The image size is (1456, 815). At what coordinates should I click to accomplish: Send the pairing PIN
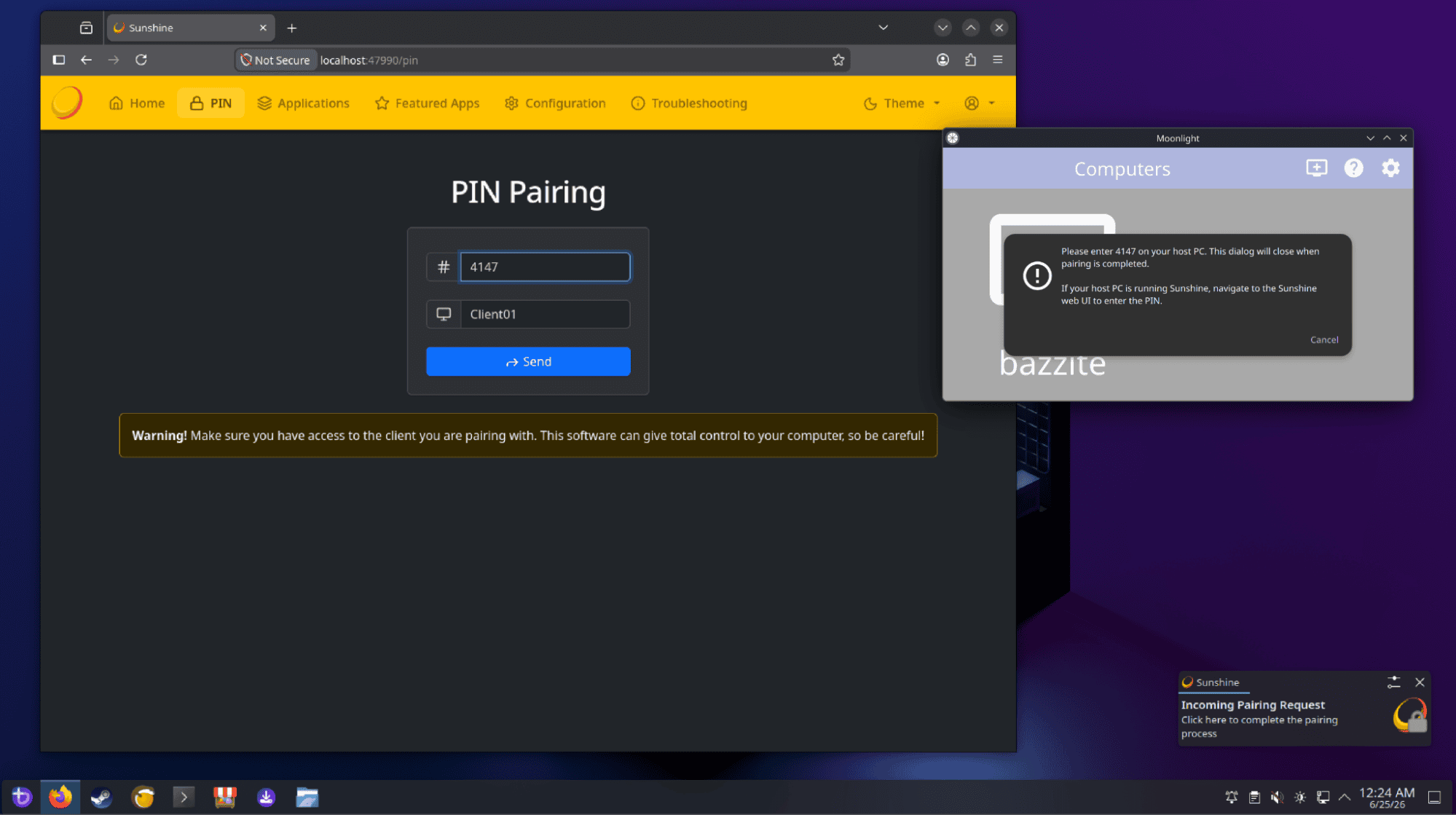pos(528,362)
